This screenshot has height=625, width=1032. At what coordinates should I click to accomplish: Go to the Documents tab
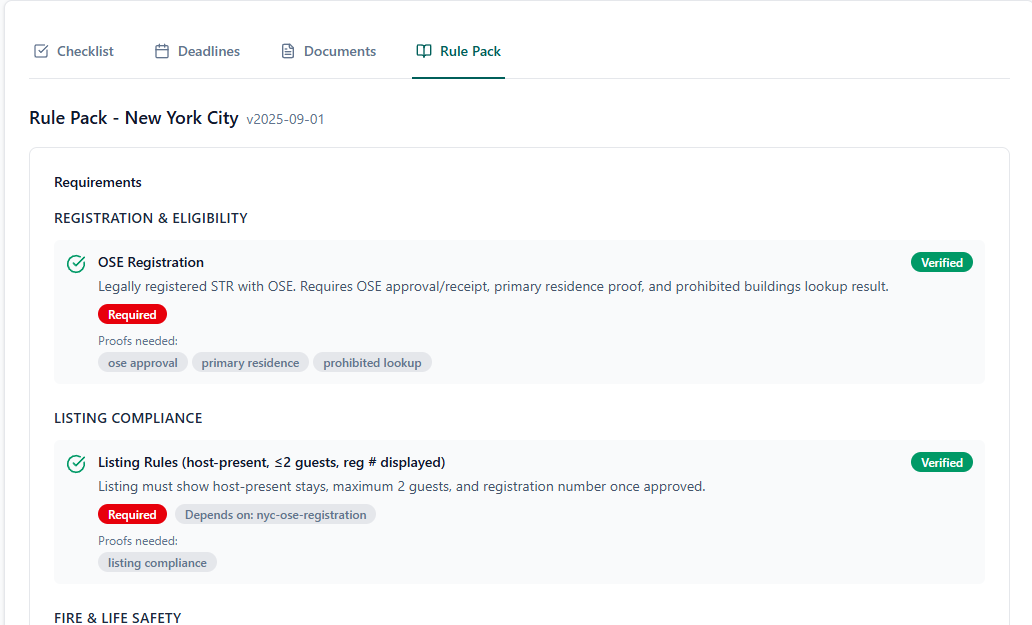[x=328, y=51]
